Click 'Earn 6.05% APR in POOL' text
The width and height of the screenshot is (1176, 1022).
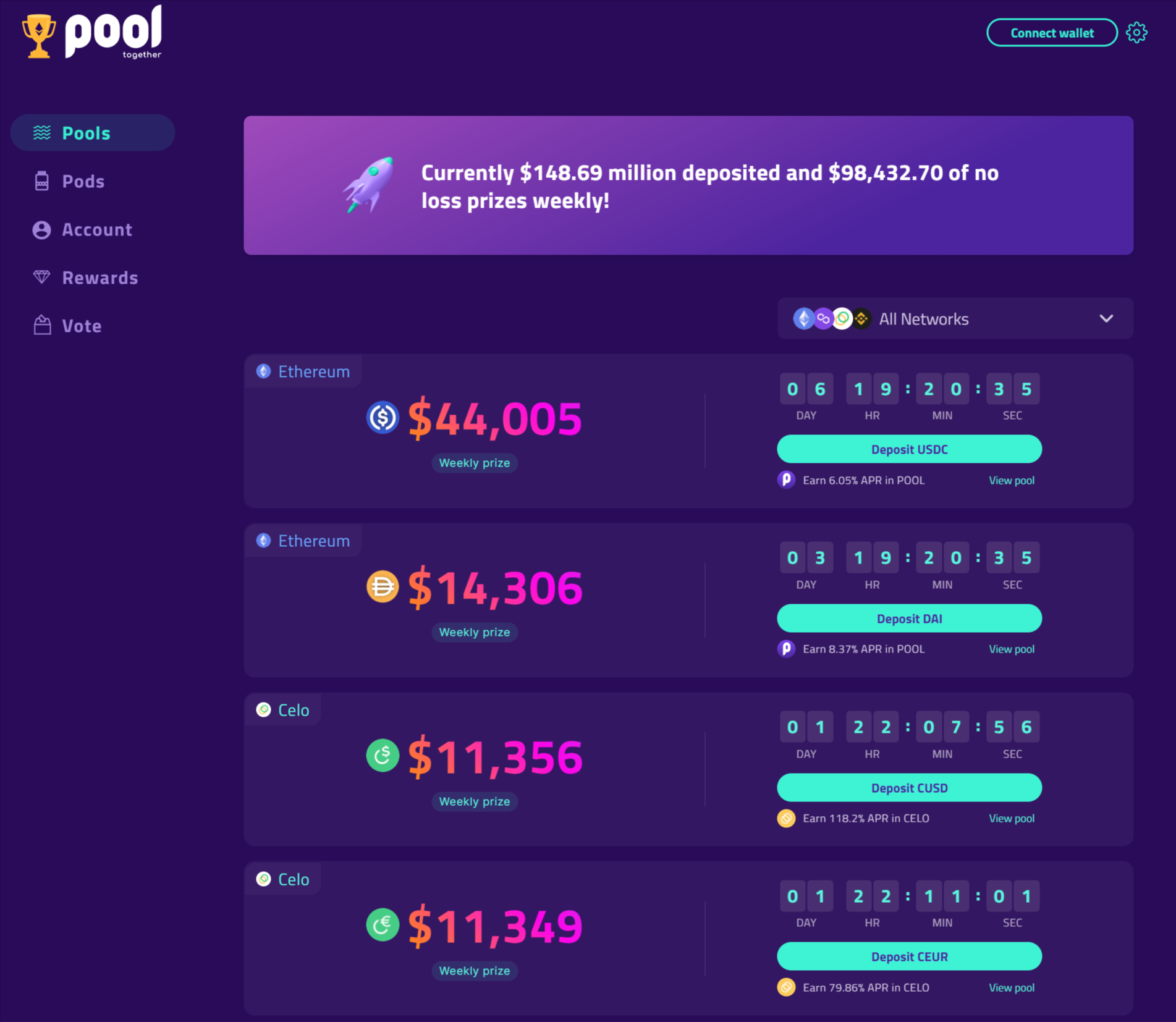pos(864,480)
